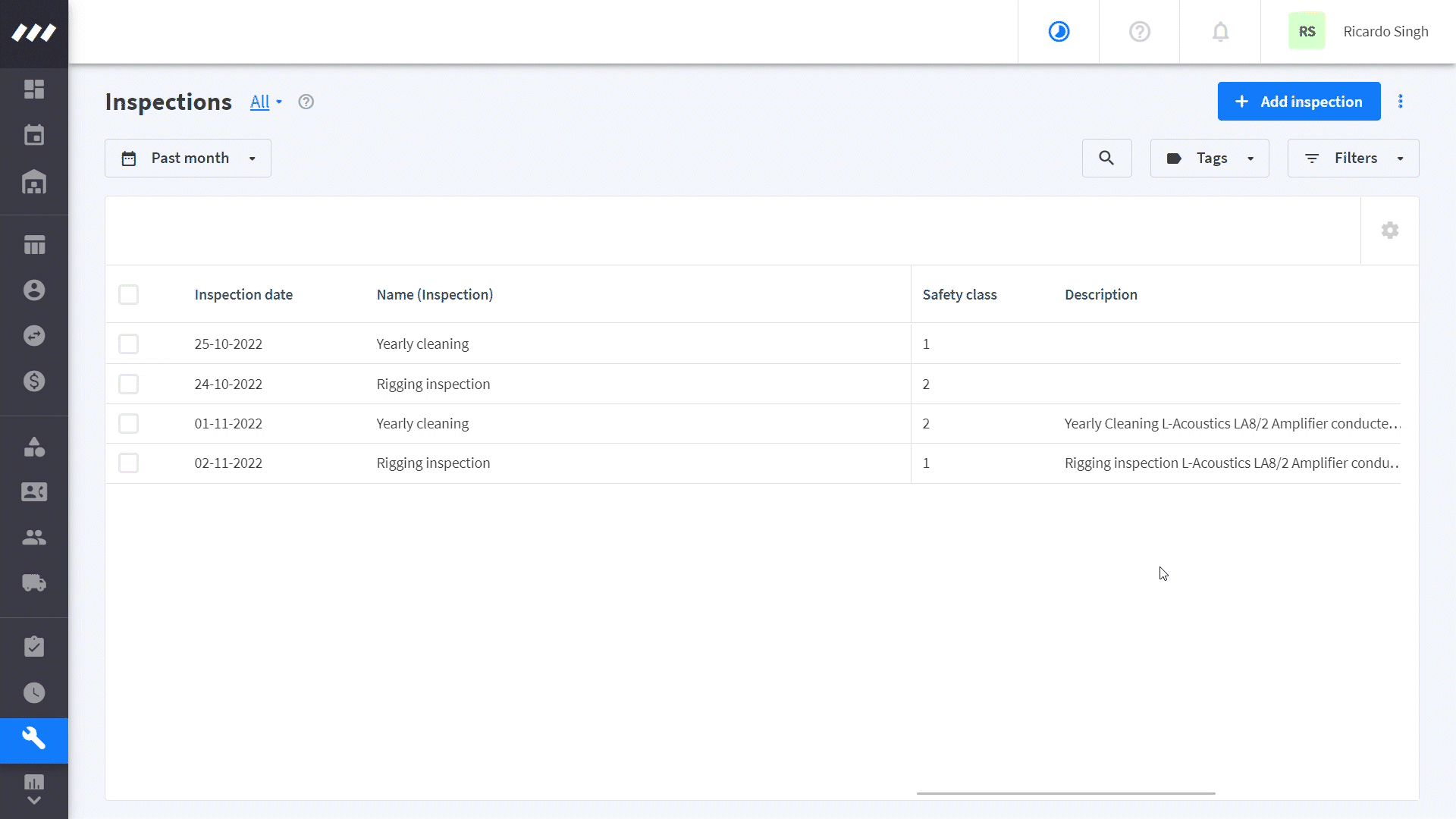Click the search icon to search inspections
This screenshot has width=1456, height=819.
1107,158
